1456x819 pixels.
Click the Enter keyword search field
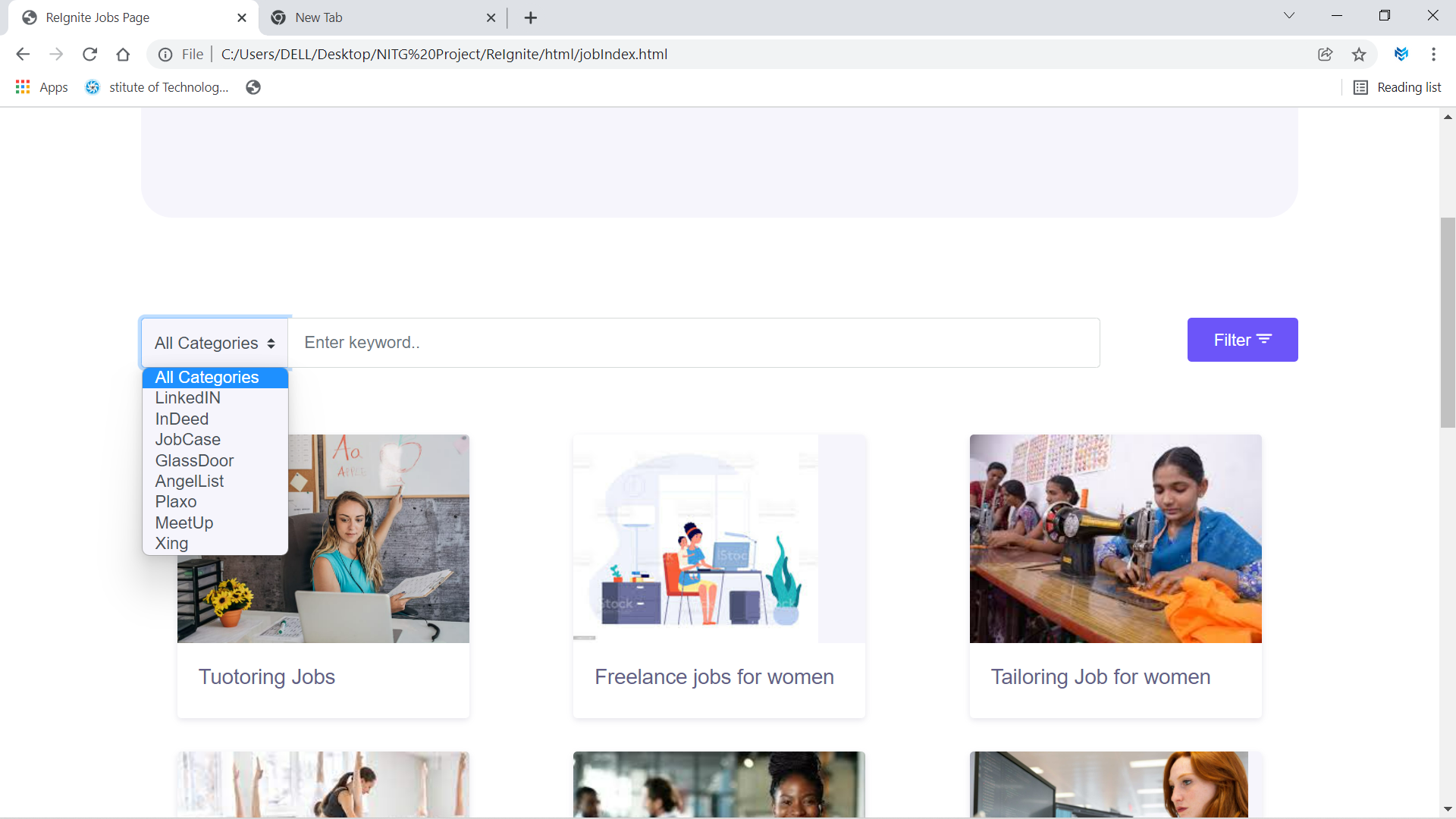point(693,343)
